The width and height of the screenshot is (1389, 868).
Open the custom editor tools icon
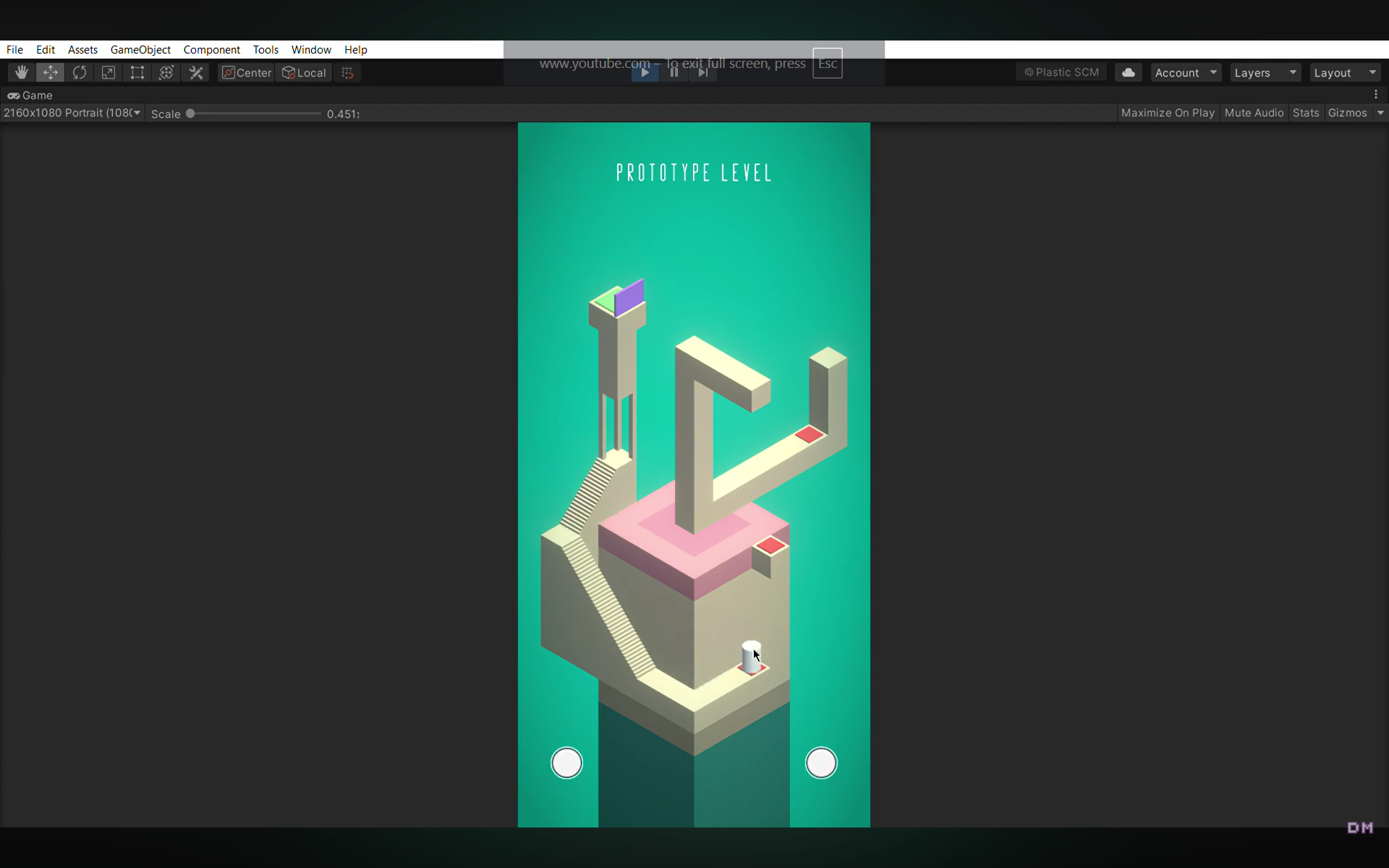[x=195, y=72]
